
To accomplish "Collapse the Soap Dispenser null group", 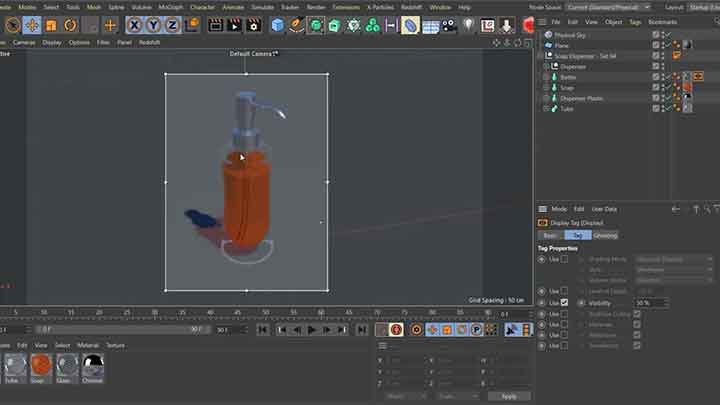I will click(x=541, y=56).
